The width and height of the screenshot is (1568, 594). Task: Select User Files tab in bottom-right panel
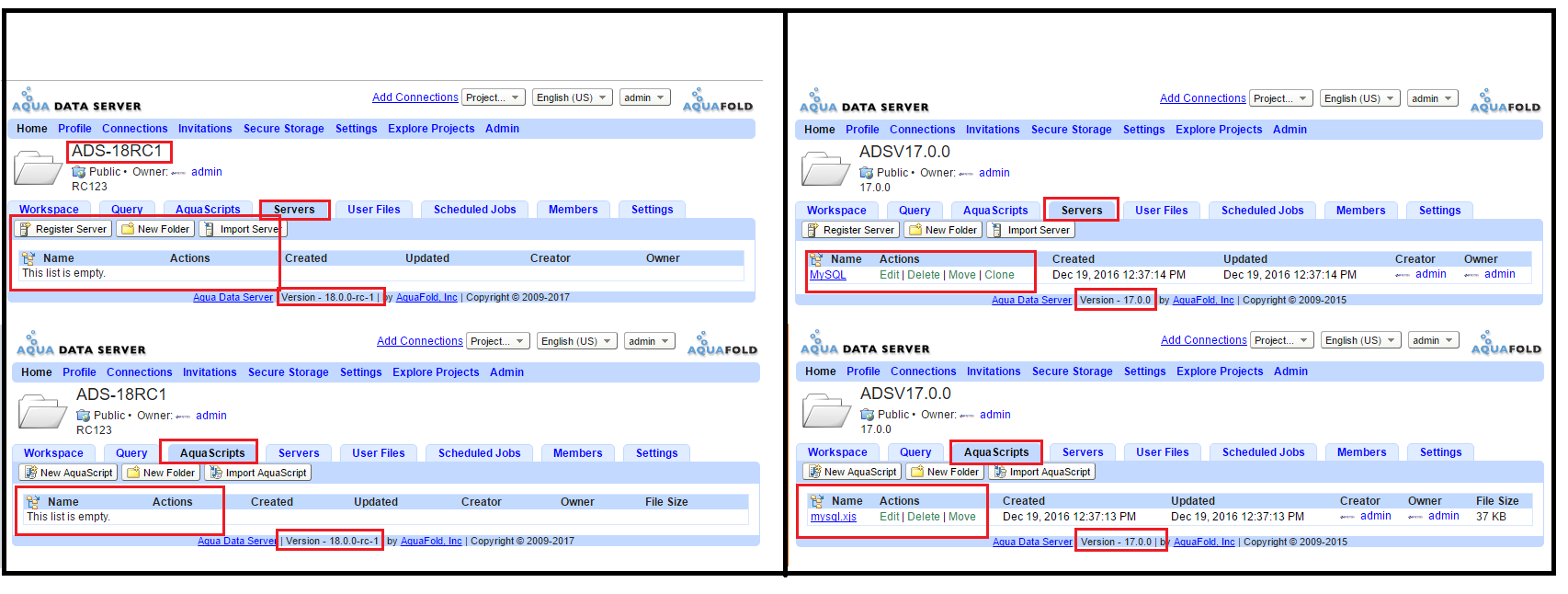click(1163, 452)
